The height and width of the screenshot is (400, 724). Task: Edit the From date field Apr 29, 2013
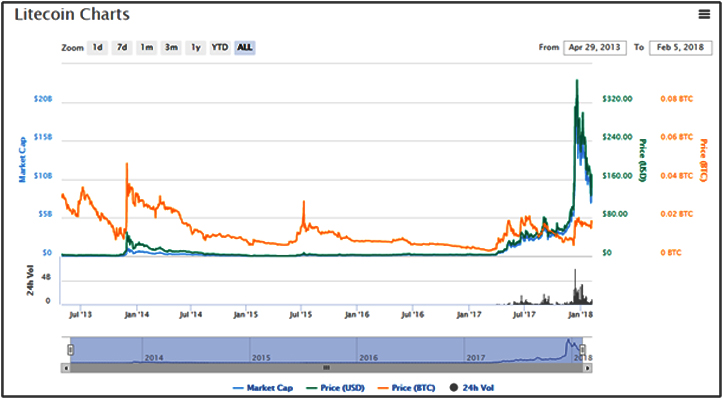coord(595,48)
